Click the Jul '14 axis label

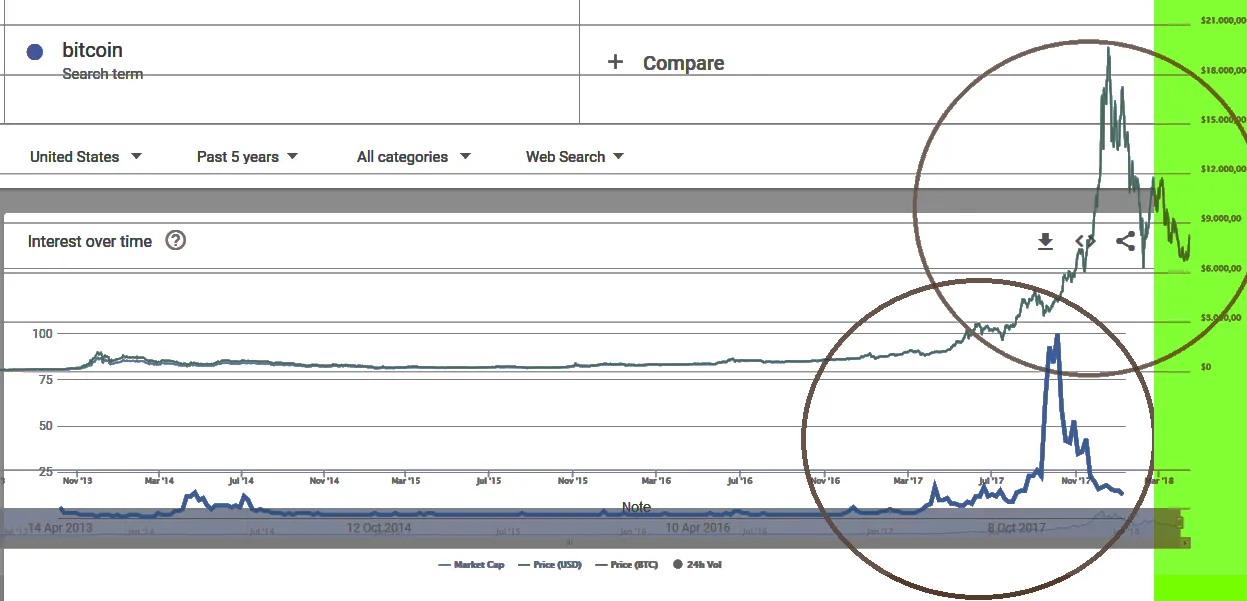tap(241, 481)
